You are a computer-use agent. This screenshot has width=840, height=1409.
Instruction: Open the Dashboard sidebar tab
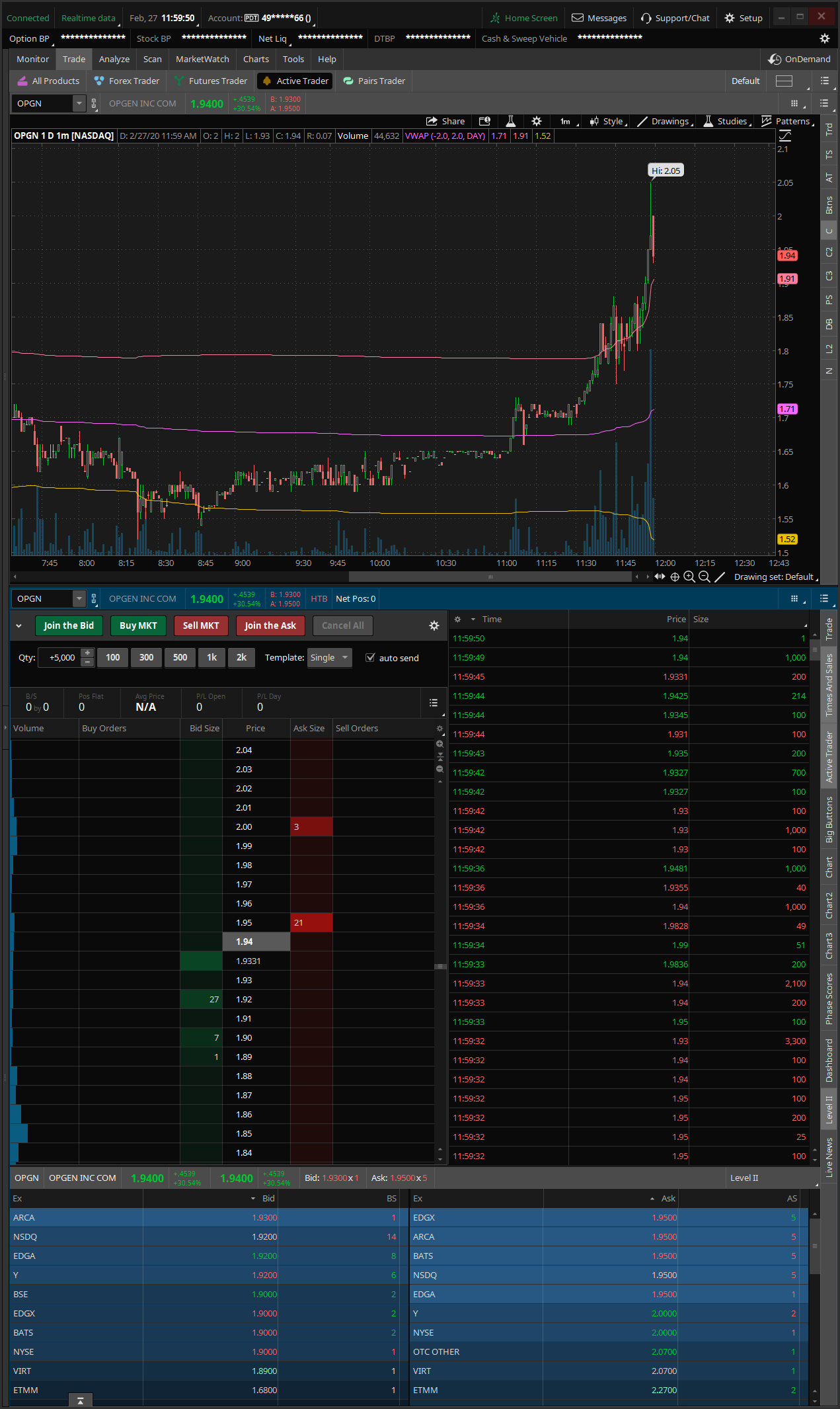[829, 1060]
